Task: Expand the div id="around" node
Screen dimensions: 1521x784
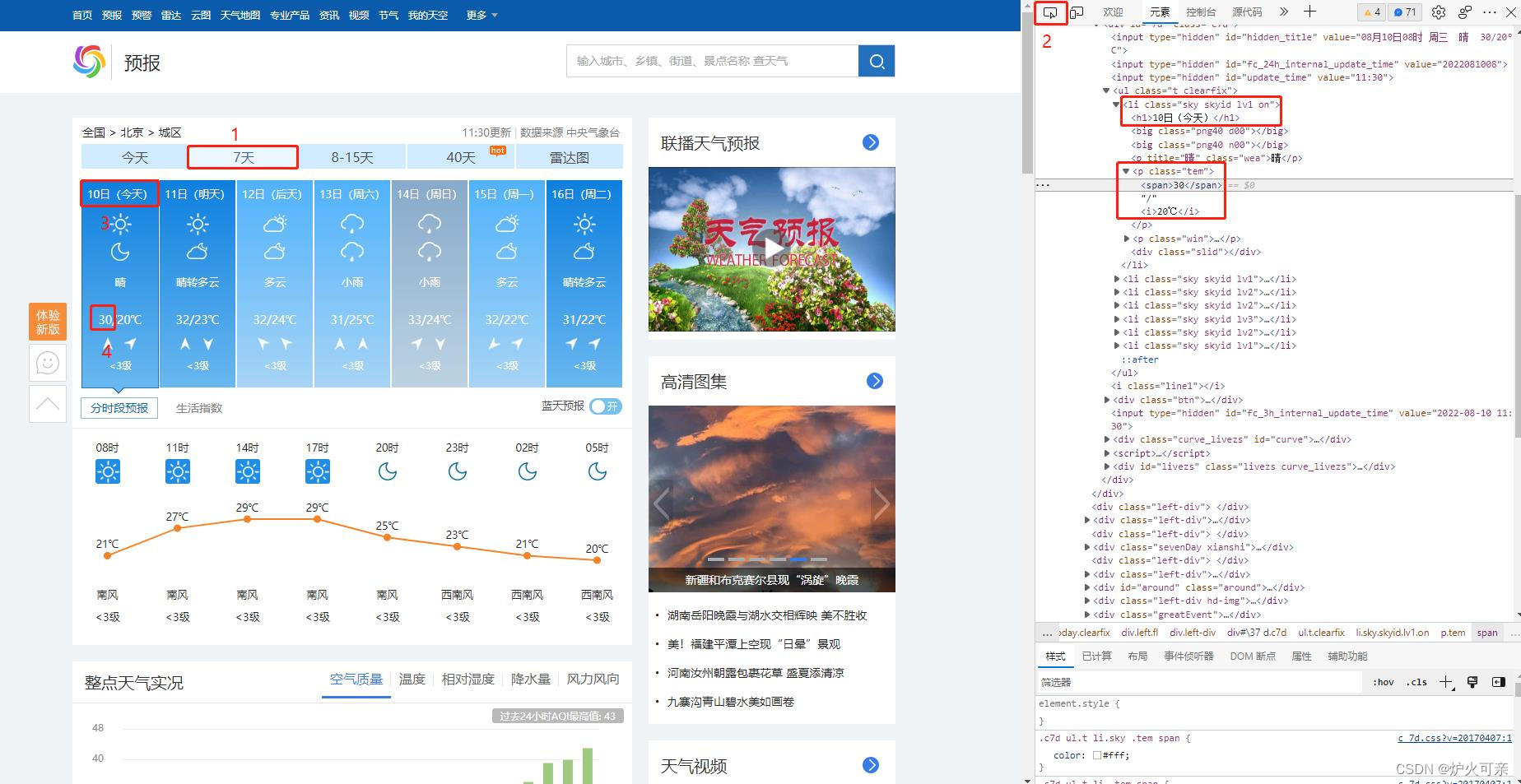Action: 1087,587
